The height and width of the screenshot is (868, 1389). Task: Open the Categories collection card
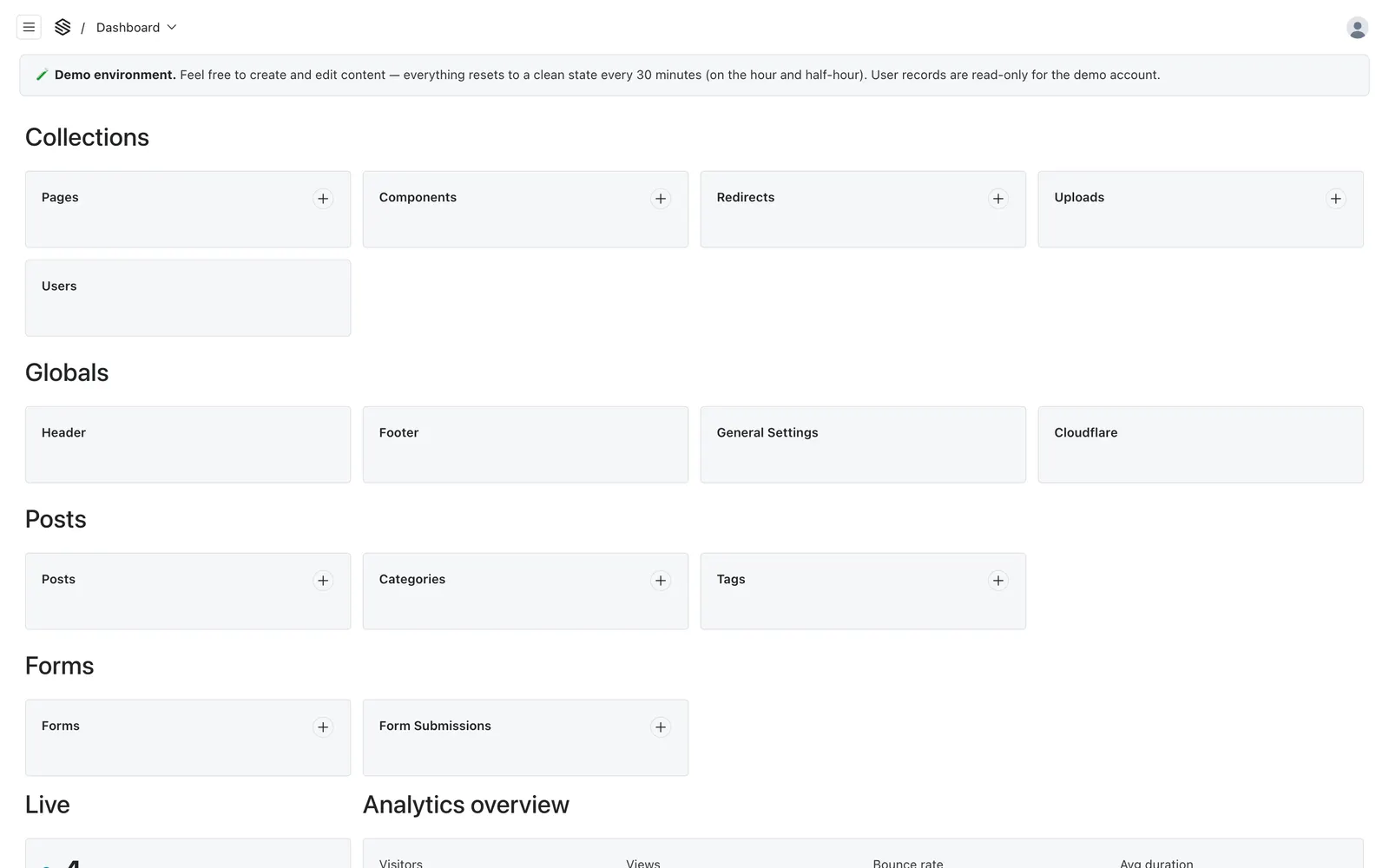click(x=525, y=591)
